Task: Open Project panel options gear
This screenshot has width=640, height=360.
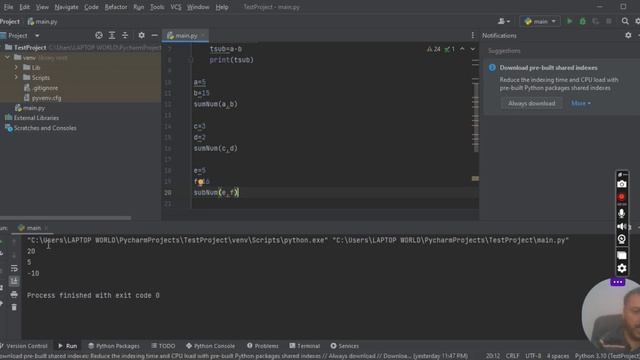Action: click(141, 36)
